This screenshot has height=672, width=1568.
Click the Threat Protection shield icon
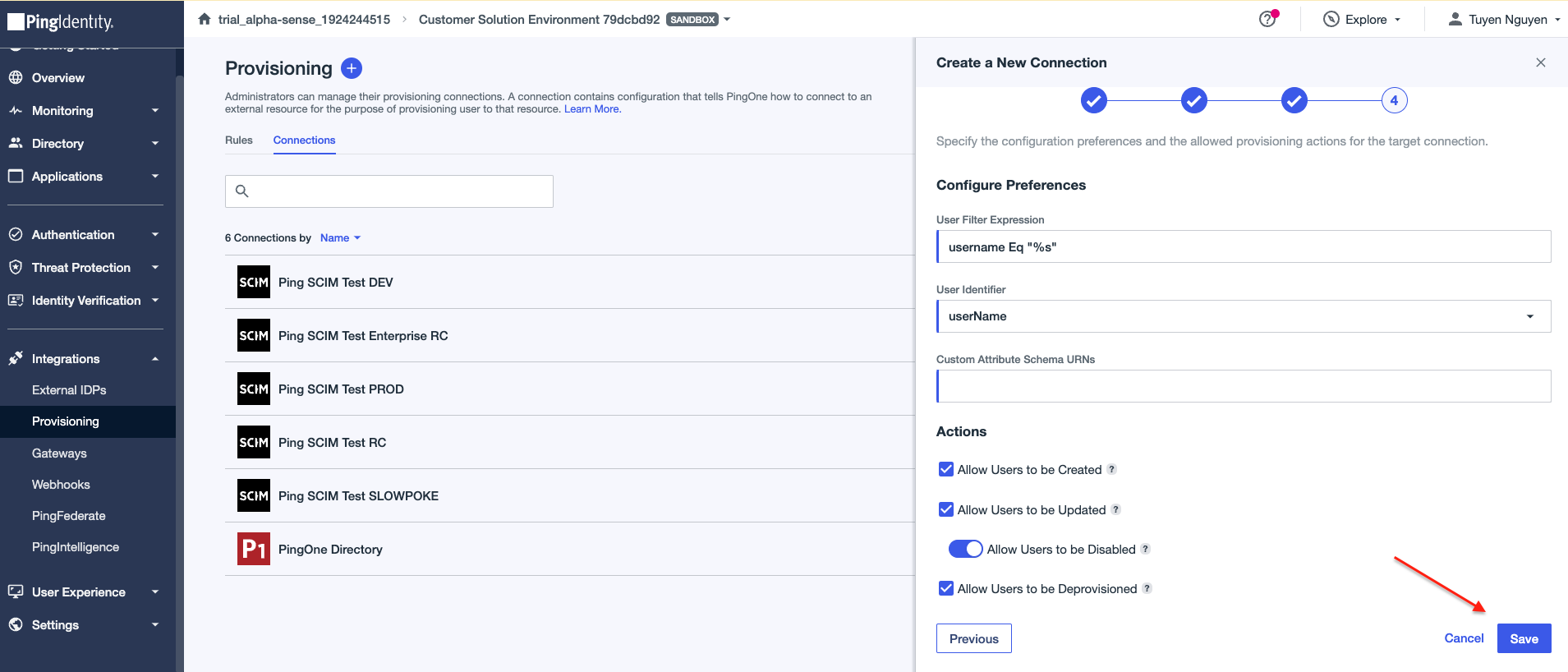(16, 267)
